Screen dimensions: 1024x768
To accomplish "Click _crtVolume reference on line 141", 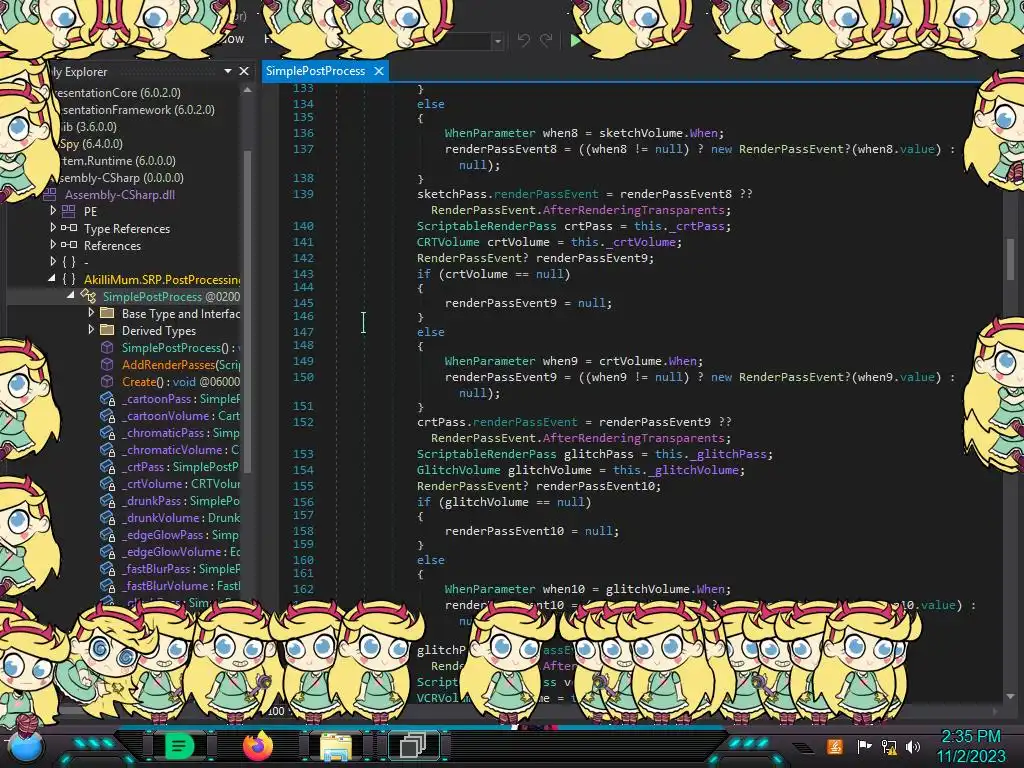I will pos(640,242).
